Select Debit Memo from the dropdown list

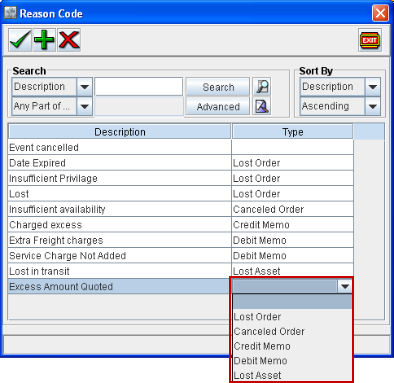pos(292,361)
